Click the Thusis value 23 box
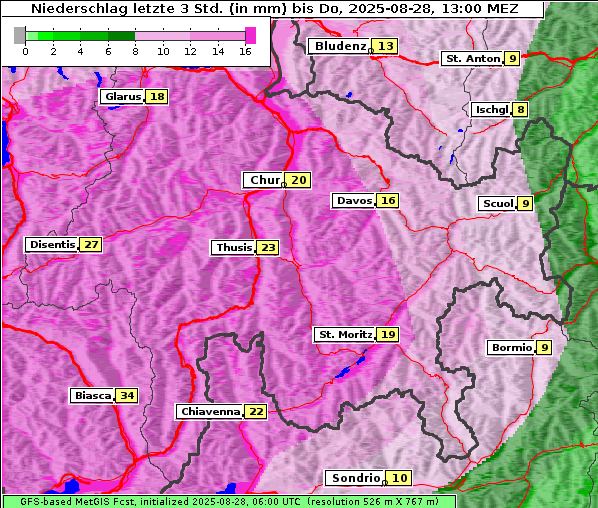Image resolution: width=598 pixels, height=508 pixels. pos(268,248)
